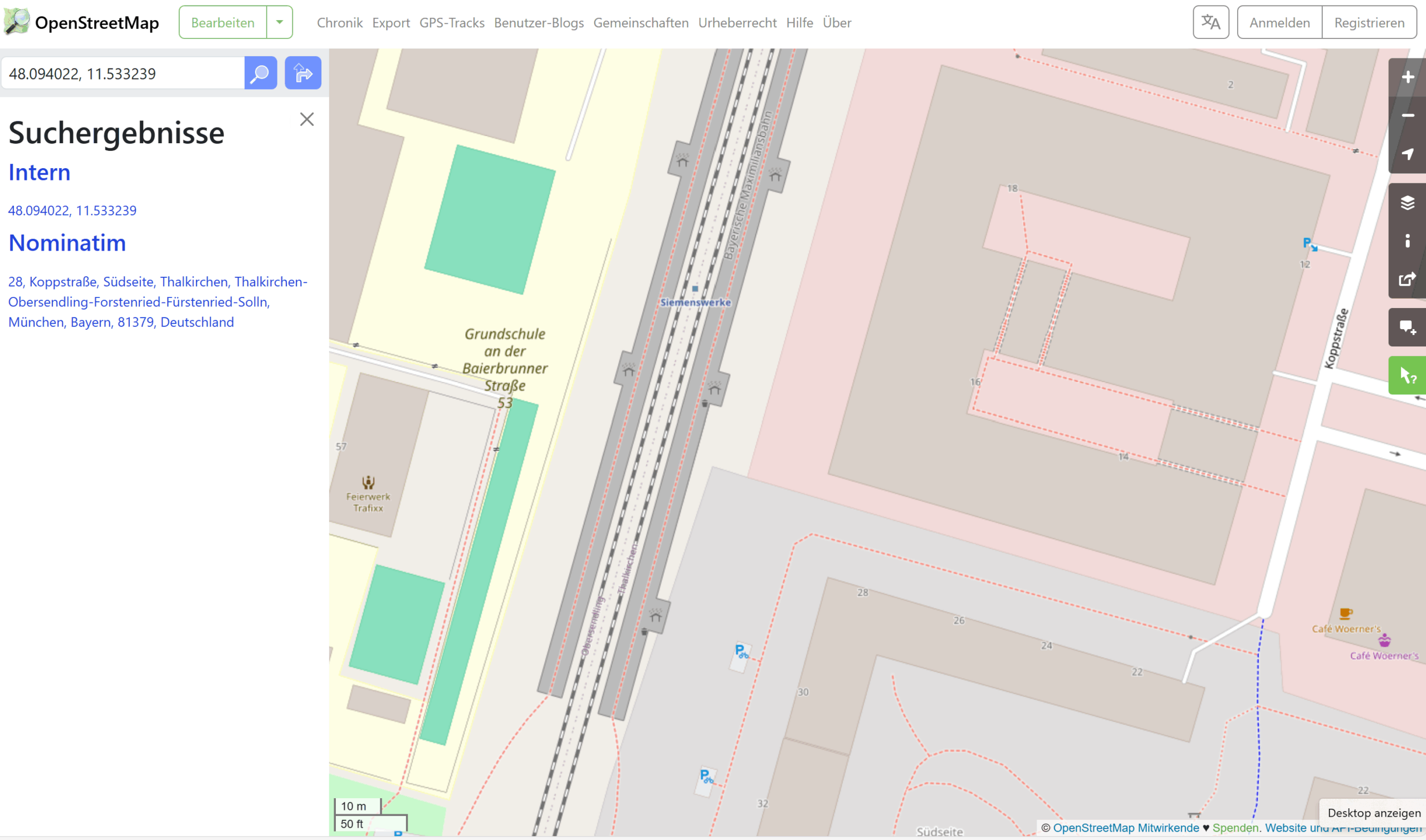The image size is (1426, 840).
Task: Show my location with arrow icon
Action: click(1407, 154)
